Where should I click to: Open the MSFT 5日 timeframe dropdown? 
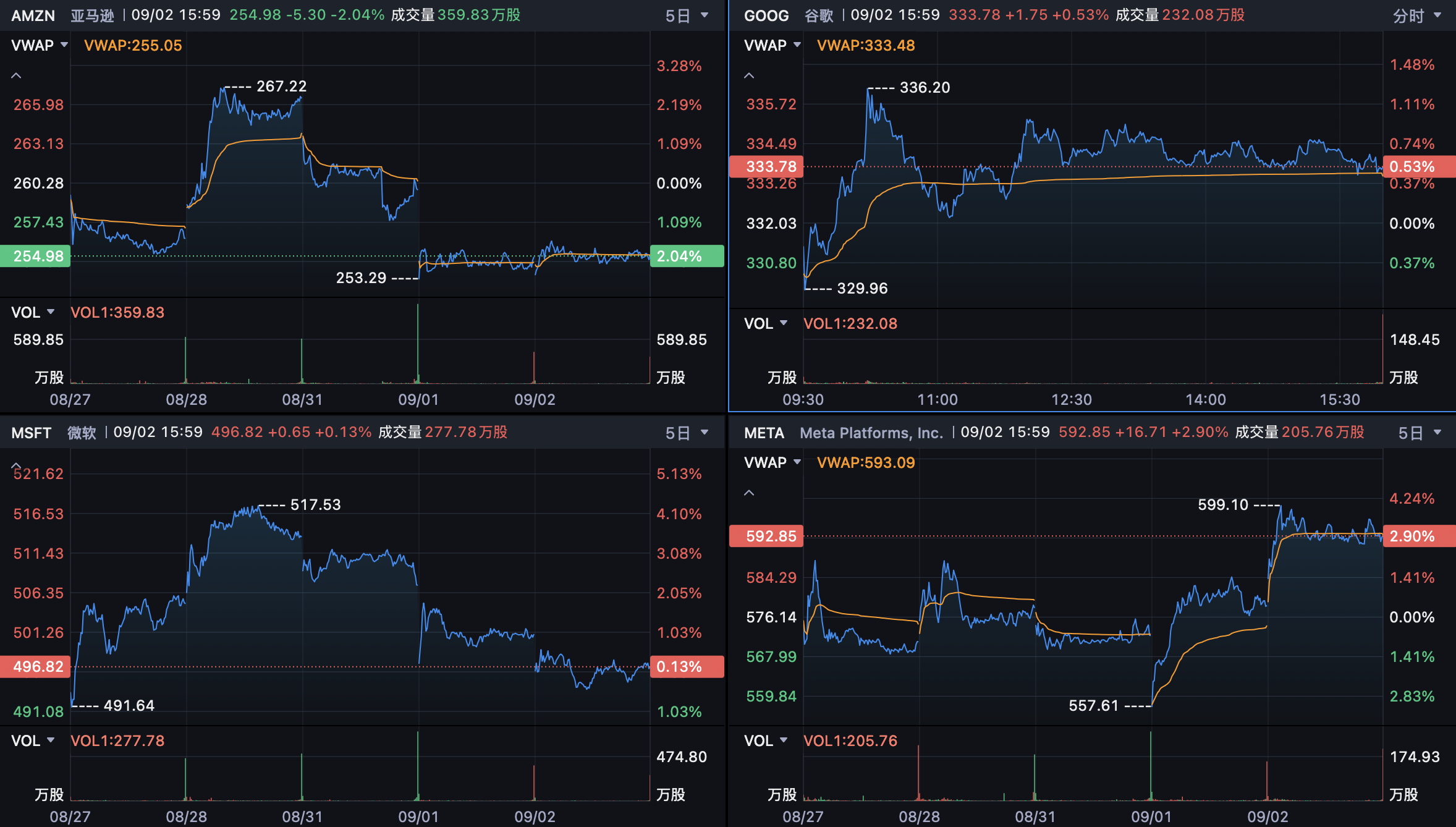(687, 433)
